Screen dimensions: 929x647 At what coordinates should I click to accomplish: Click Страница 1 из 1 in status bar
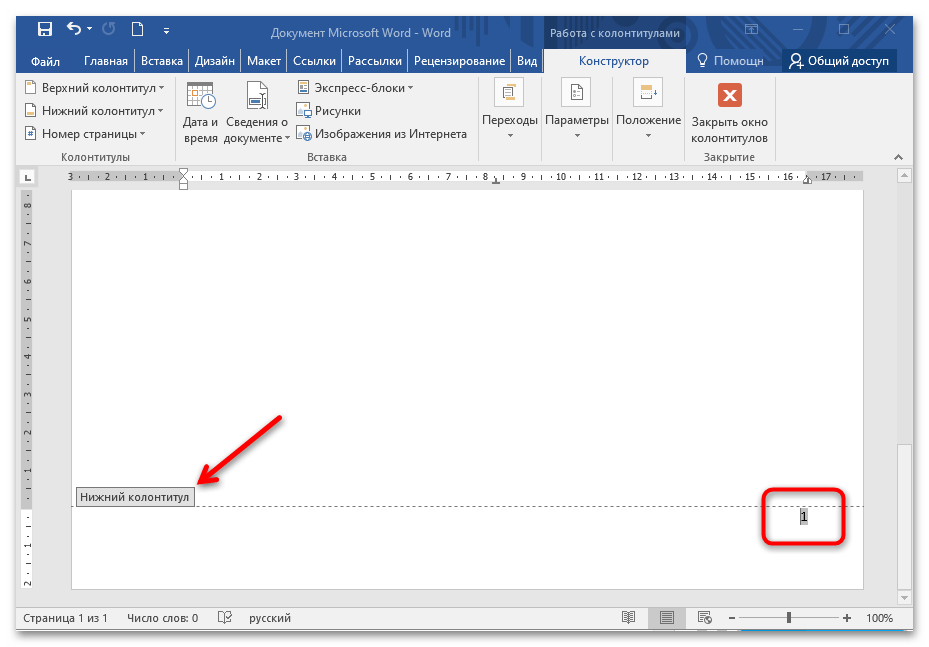pos(65,618)
